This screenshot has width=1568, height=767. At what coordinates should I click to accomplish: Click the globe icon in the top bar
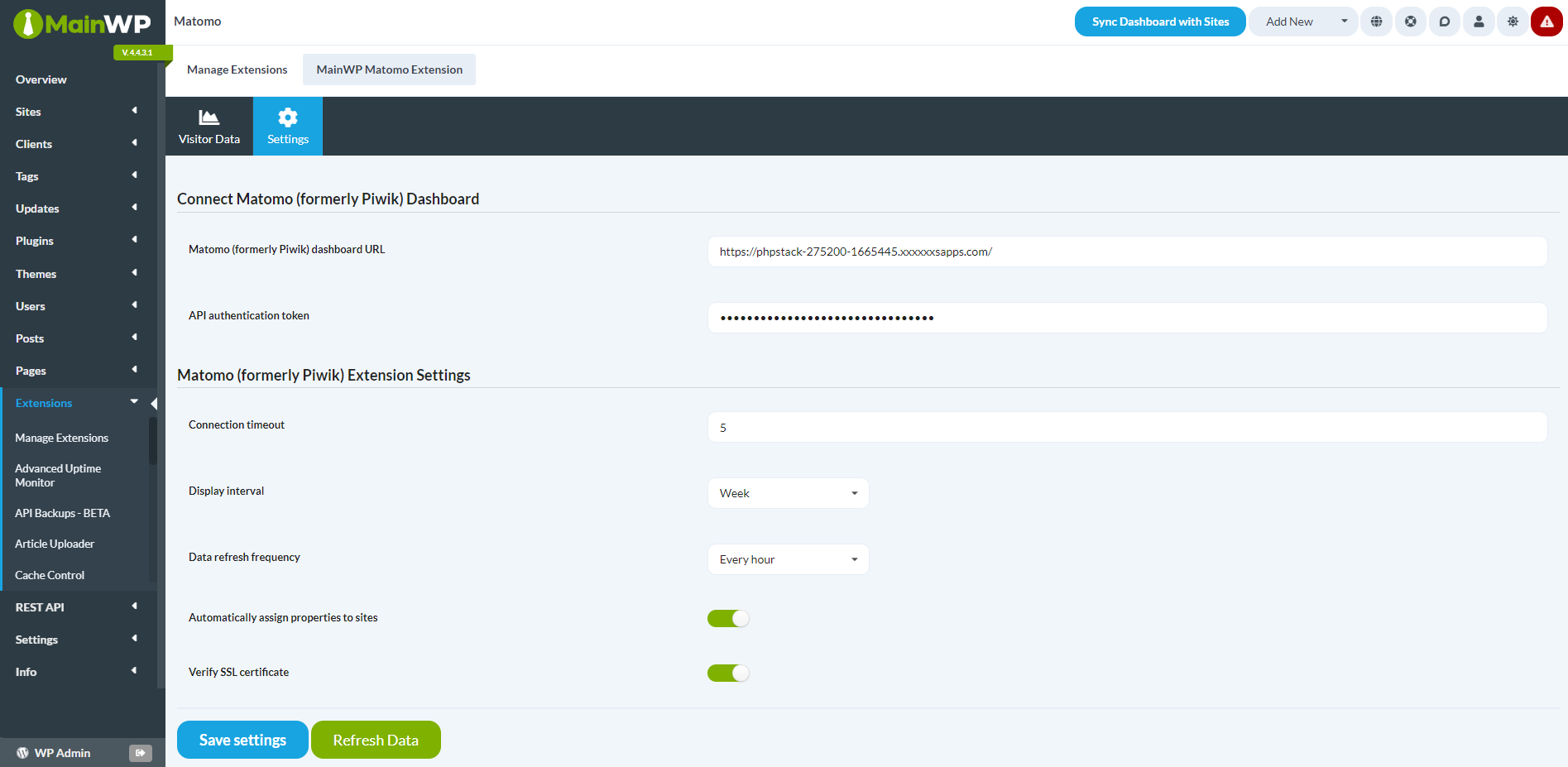tap(1376, 22)
